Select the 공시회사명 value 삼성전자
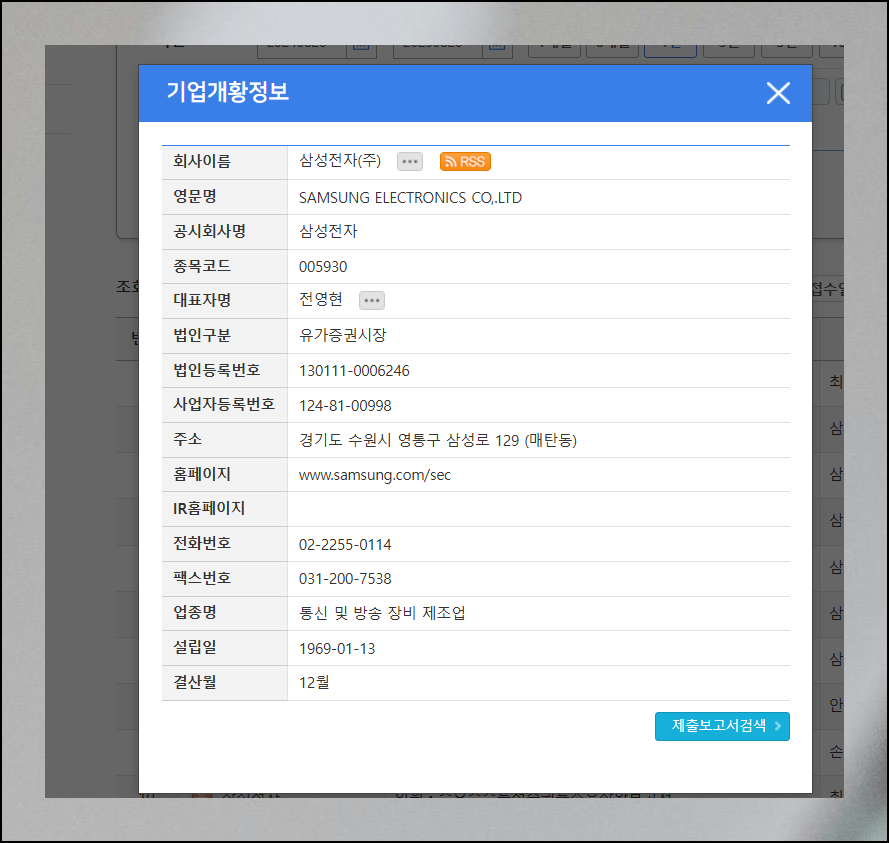 pyautogui.click(x=328, y=231)
